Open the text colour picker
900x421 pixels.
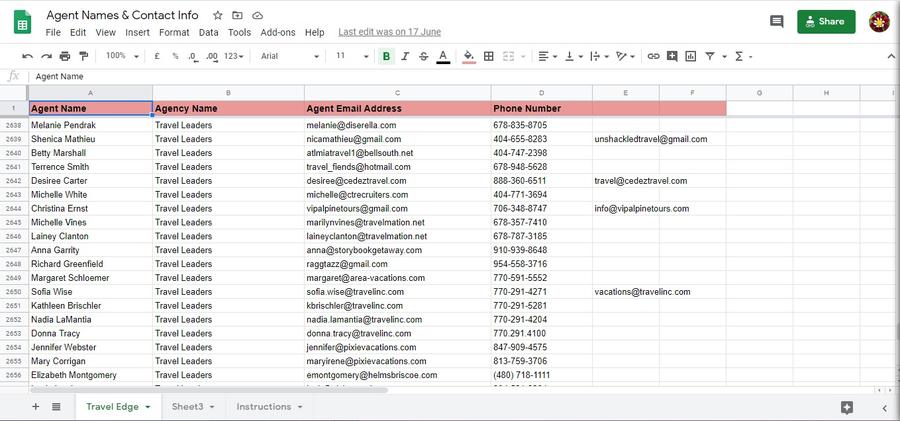[x=443, y=56]
